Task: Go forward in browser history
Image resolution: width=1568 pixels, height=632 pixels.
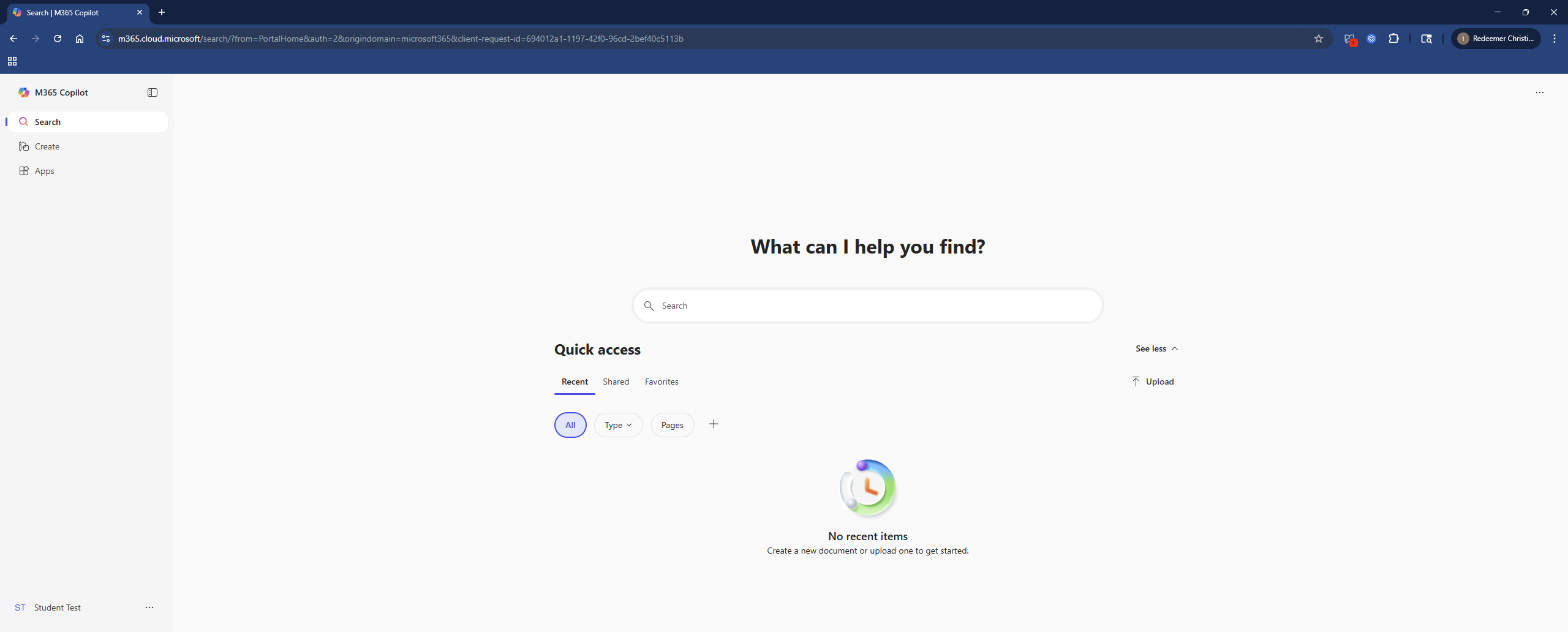Action: click(36, 39)
